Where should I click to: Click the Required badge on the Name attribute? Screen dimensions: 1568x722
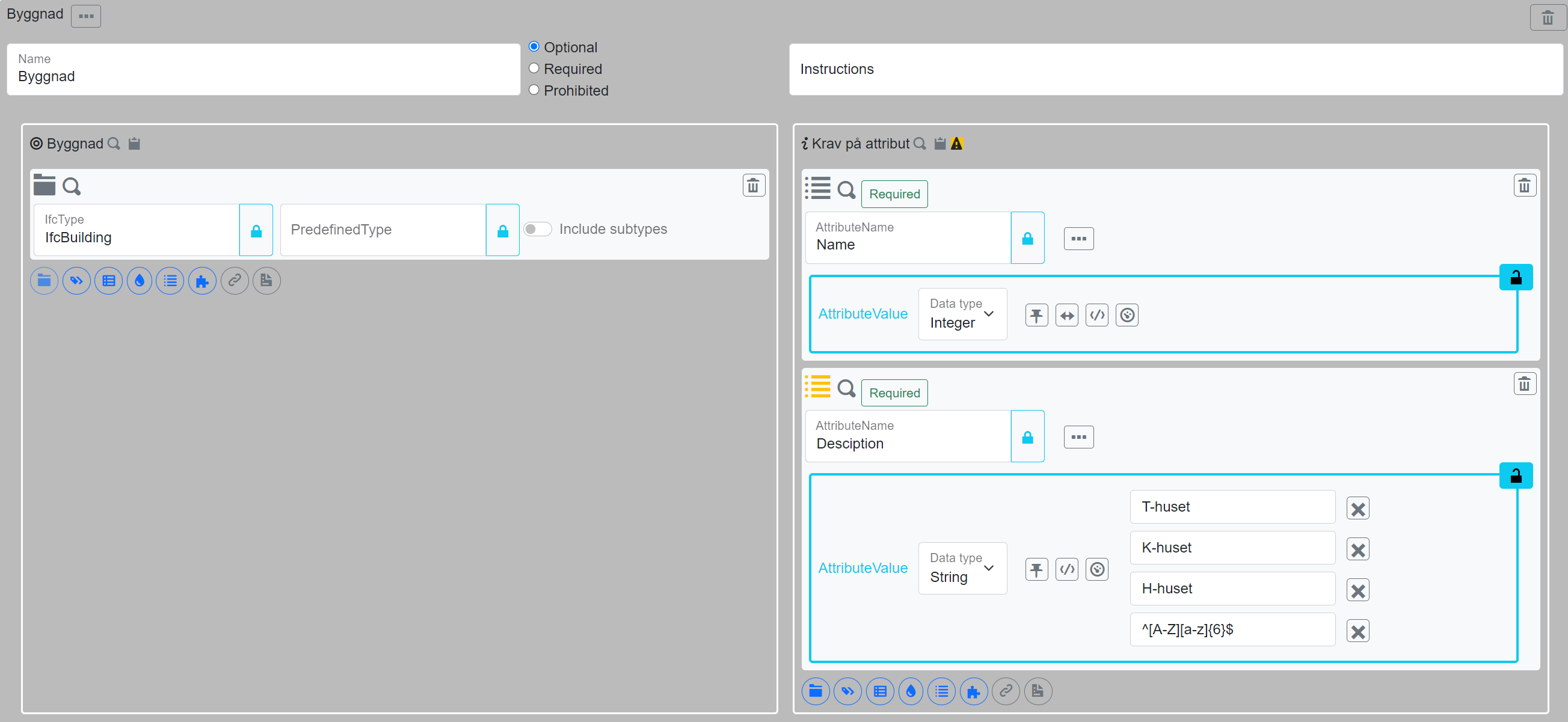click(x=894, y=194)
